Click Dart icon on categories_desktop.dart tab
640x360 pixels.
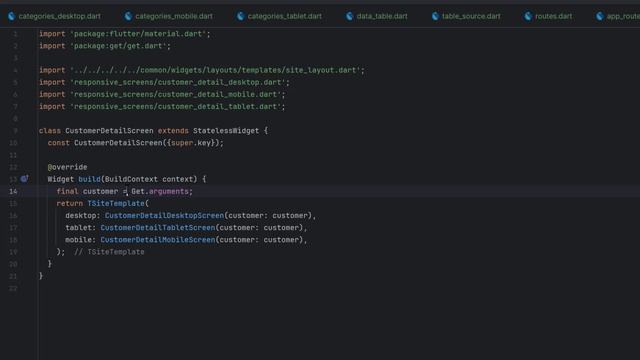(x=11, y=16)
